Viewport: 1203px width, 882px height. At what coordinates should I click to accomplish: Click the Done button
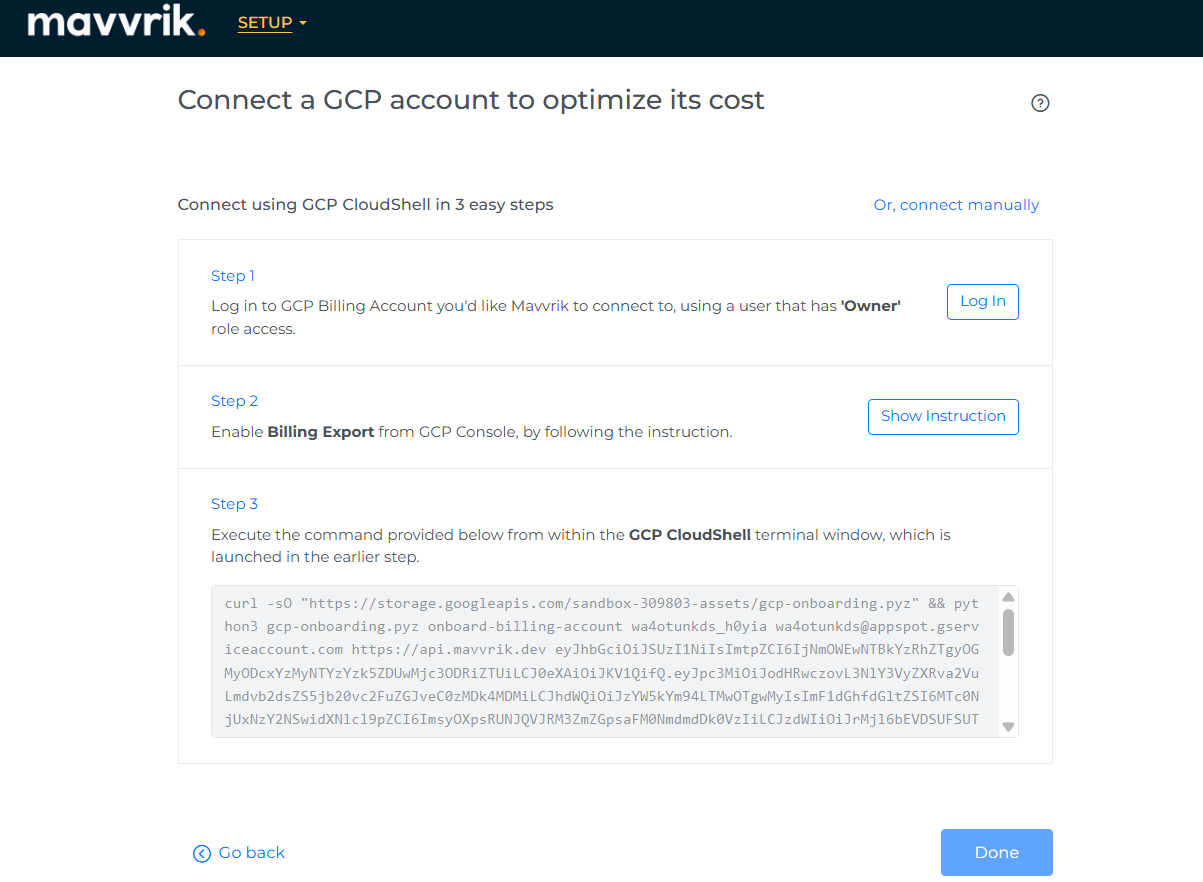tap(996, 852)
